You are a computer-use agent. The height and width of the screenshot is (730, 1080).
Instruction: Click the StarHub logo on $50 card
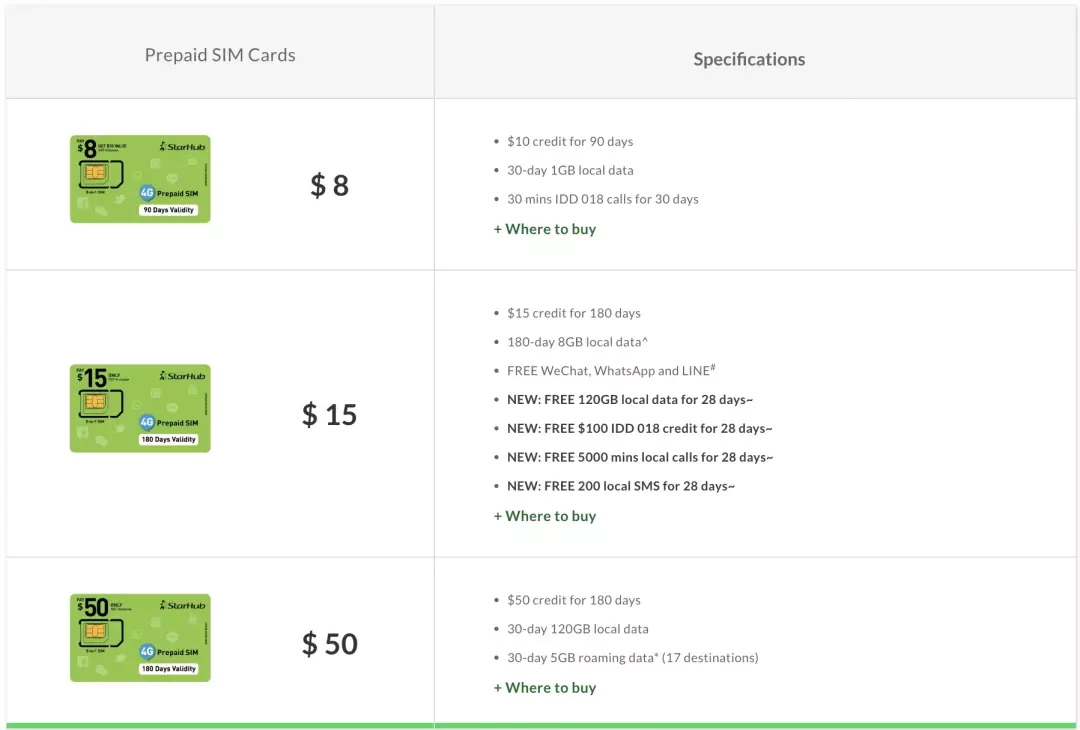(x=183, y=605)
